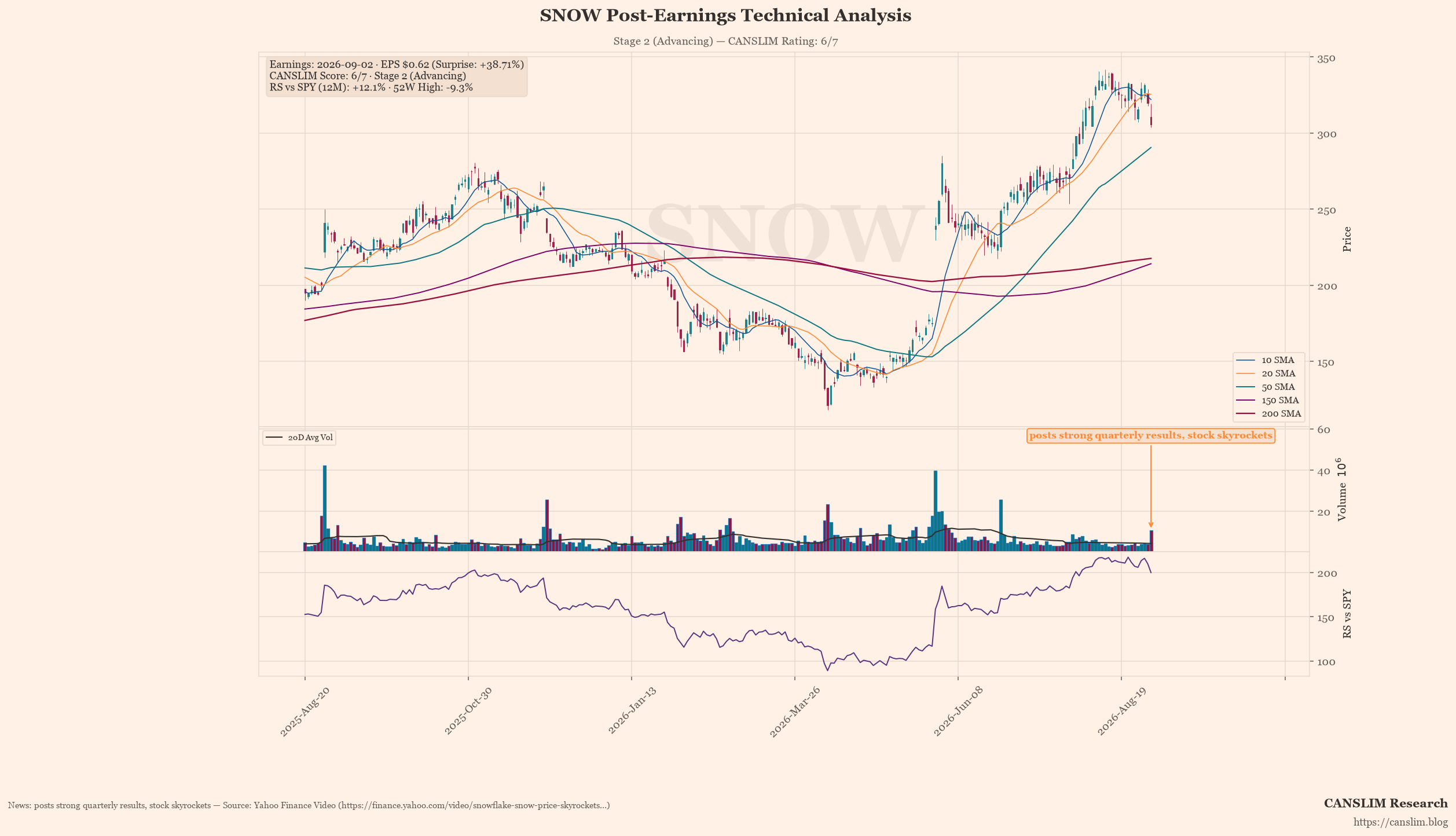Click the 350 price axis tick label
This screenshot has width=1456, height=836.
tap(1325, 58)
